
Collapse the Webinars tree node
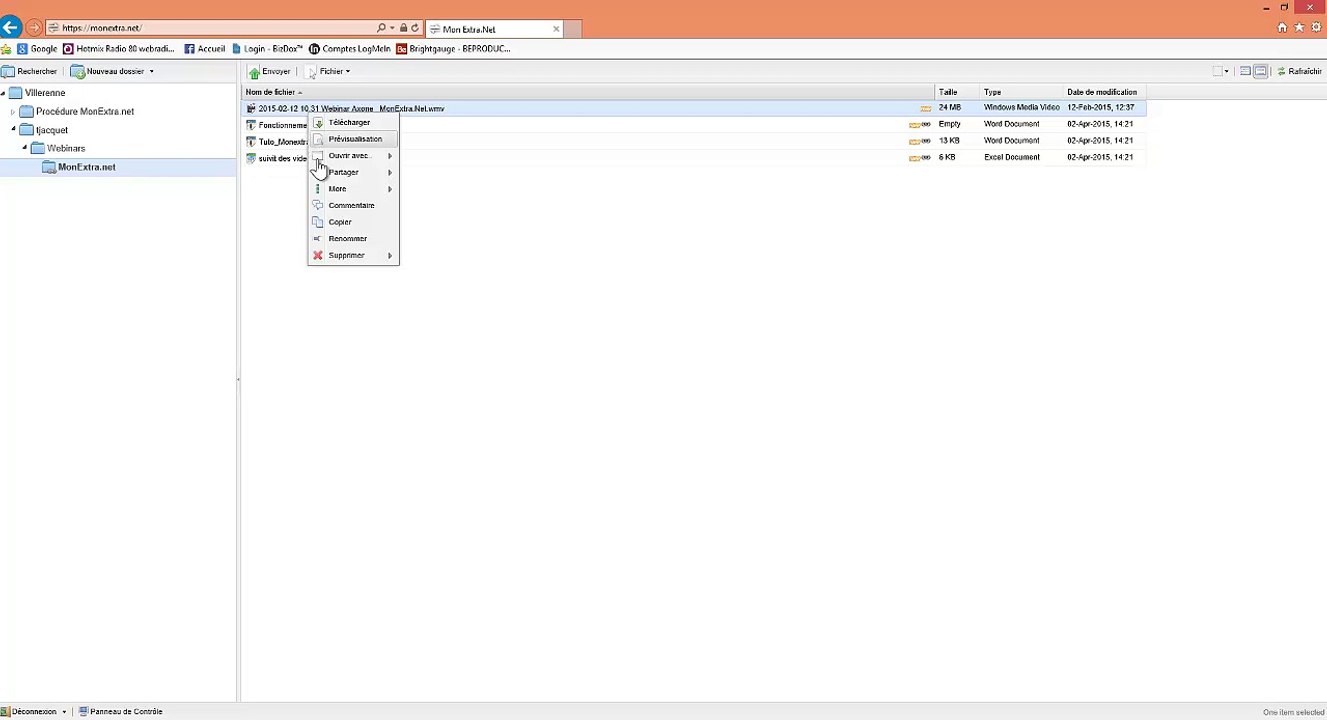coord(25,148)
